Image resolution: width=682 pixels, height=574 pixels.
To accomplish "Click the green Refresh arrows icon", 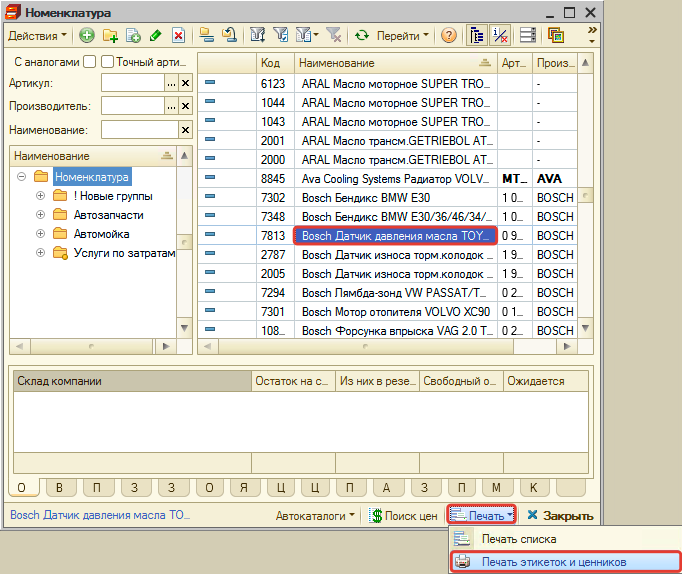I will point(362,35).
